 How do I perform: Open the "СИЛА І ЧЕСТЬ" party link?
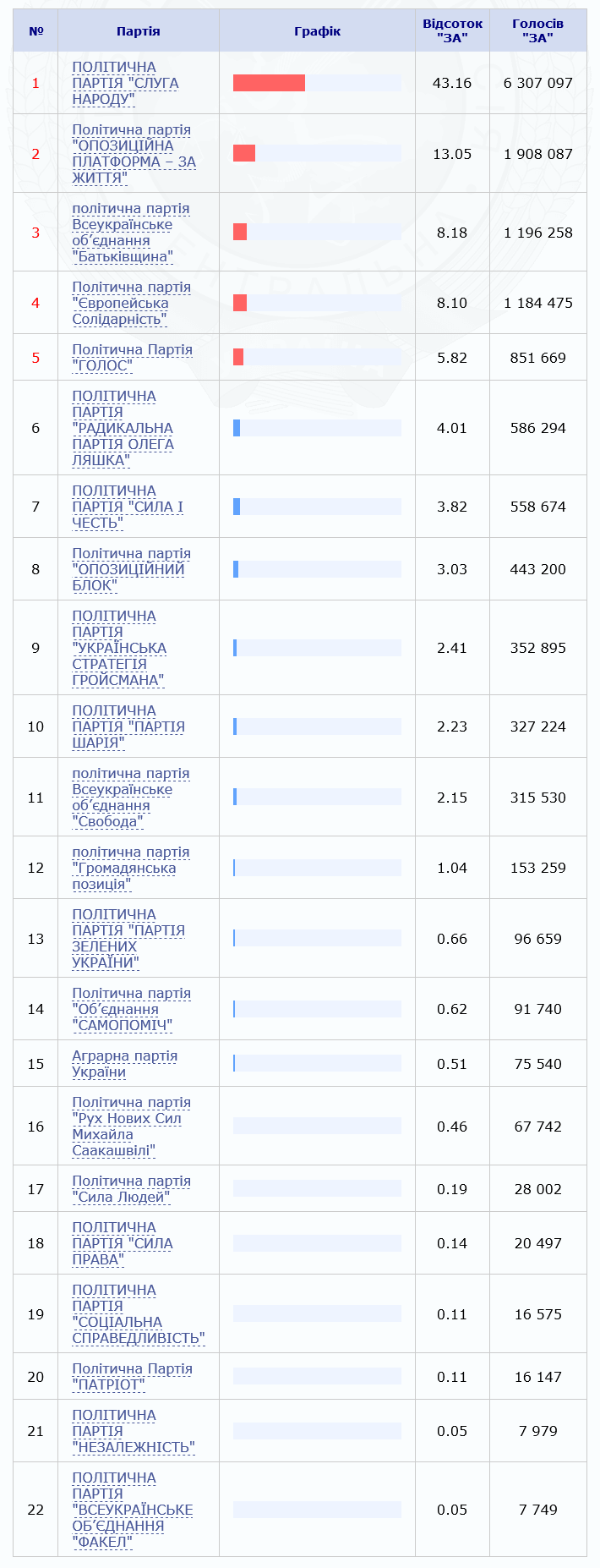127,507
